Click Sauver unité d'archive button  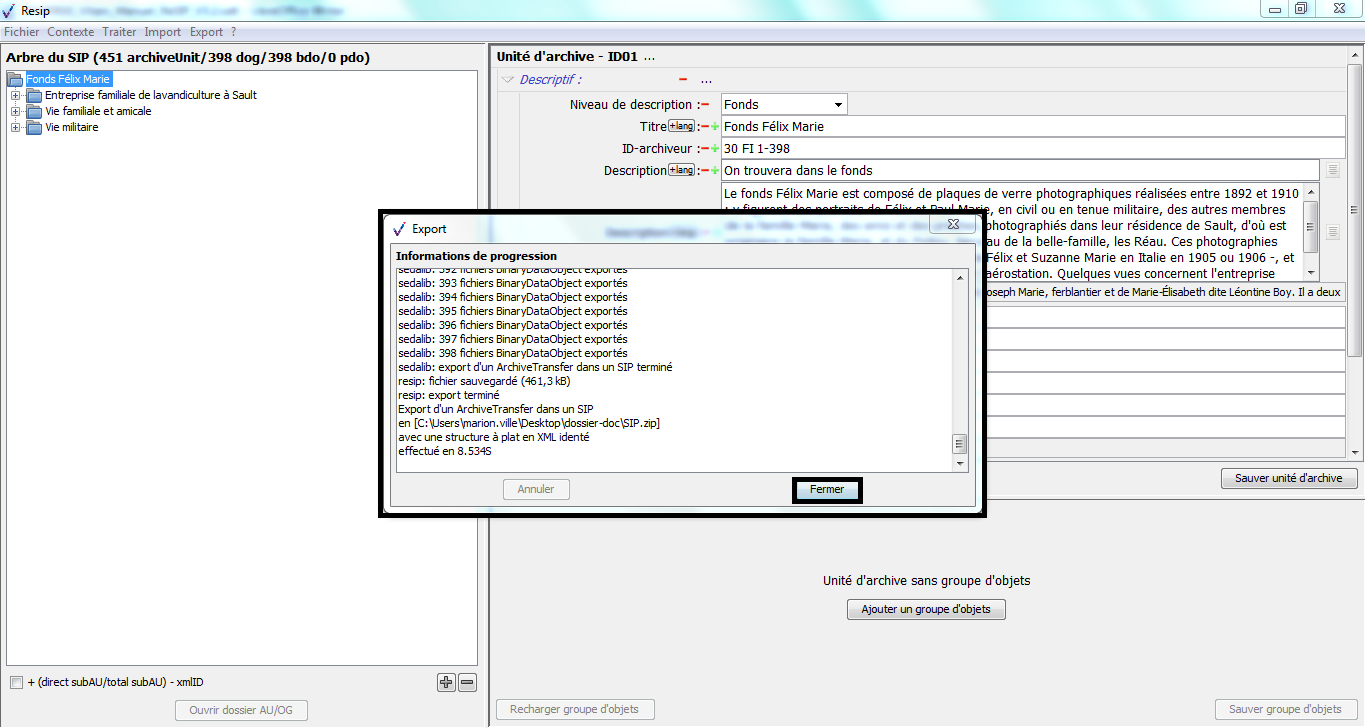pos(1288,478)
